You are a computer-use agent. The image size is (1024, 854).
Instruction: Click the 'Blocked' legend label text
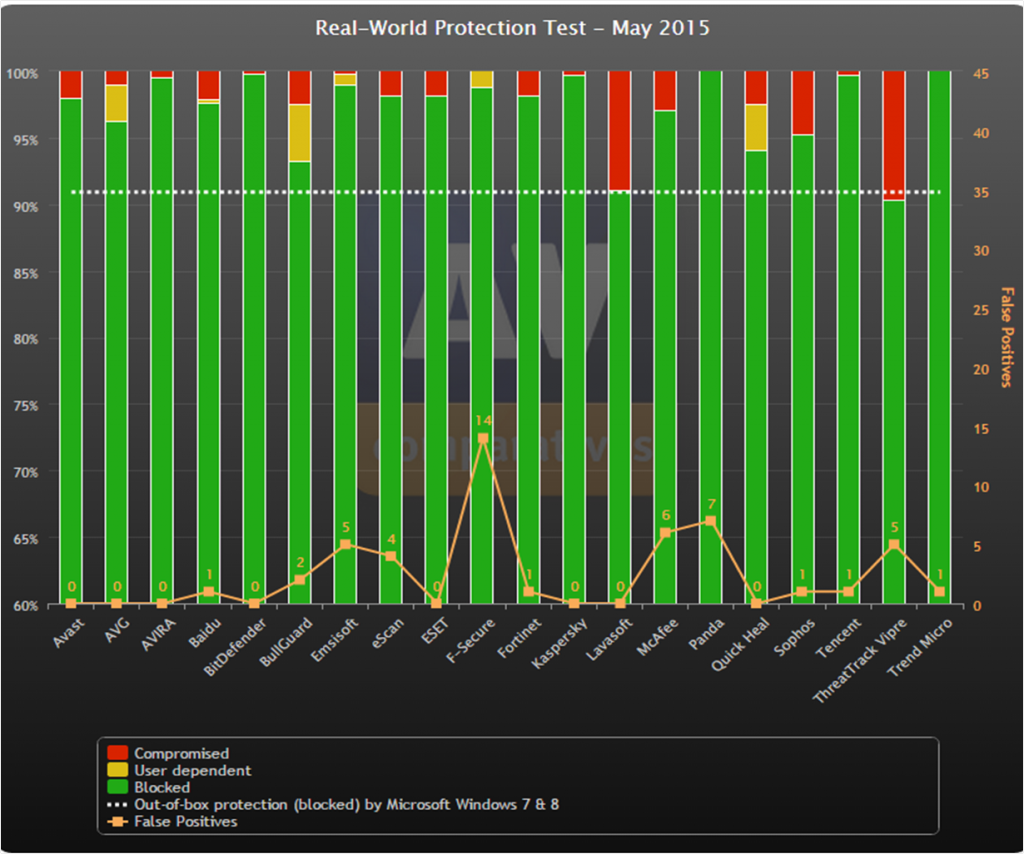(162, 787)
